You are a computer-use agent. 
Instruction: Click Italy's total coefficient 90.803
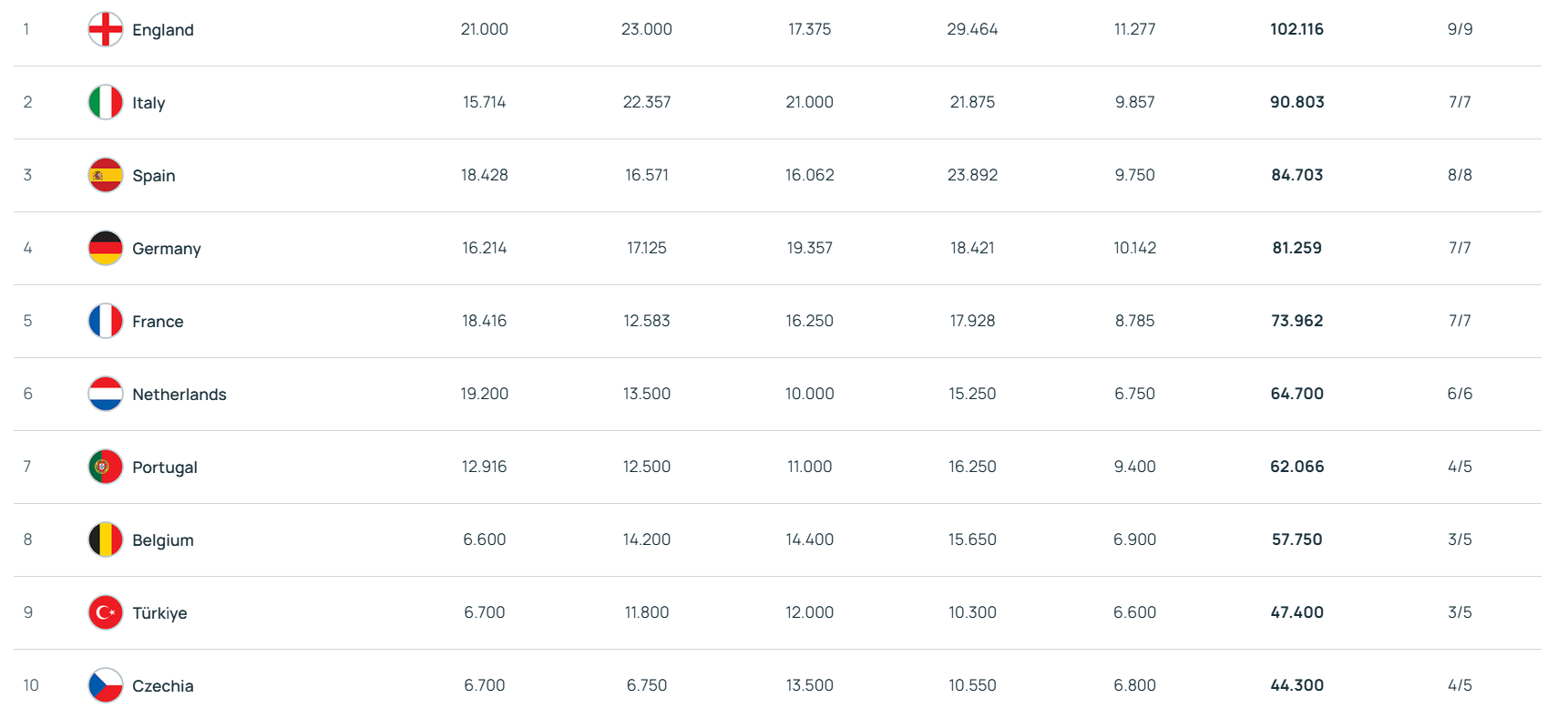(1296, 102)
